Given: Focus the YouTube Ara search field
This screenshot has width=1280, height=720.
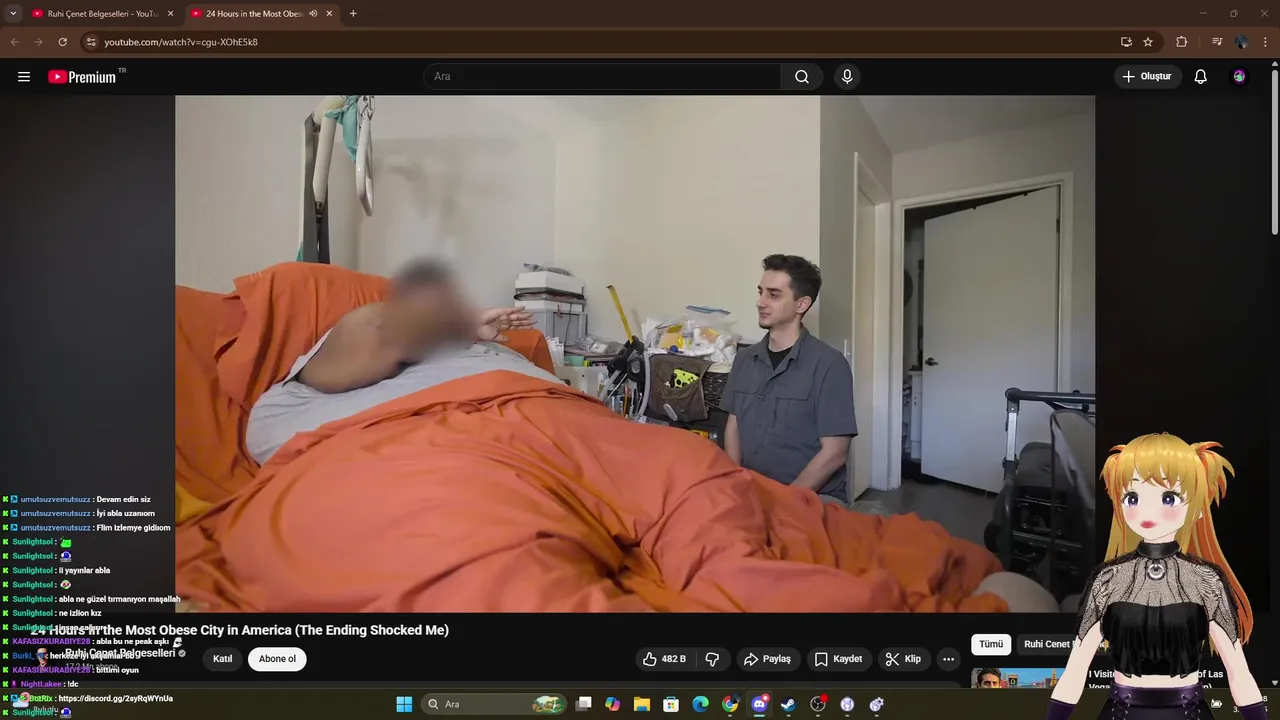Looking at the screenshot, I should [603, 77].
